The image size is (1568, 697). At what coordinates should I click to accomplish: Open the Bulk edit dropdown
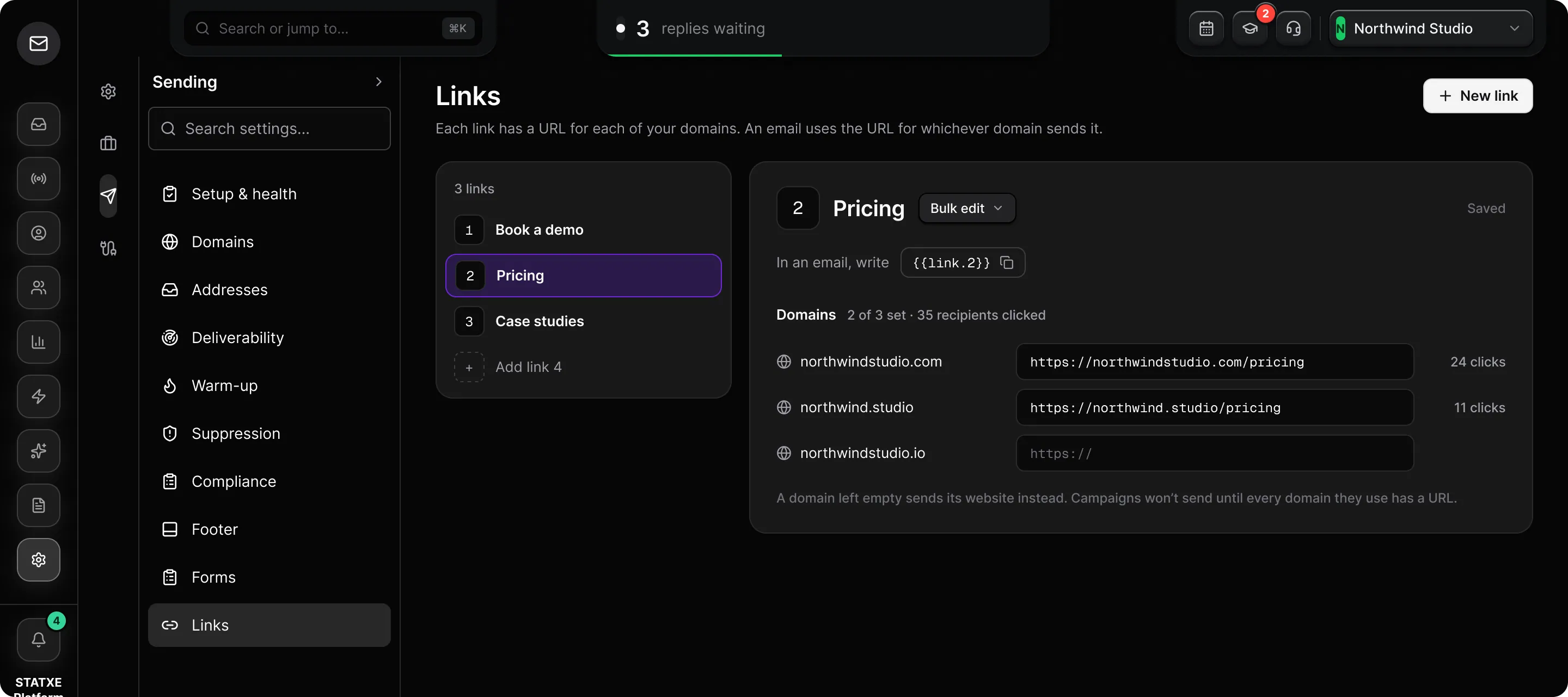966,208
